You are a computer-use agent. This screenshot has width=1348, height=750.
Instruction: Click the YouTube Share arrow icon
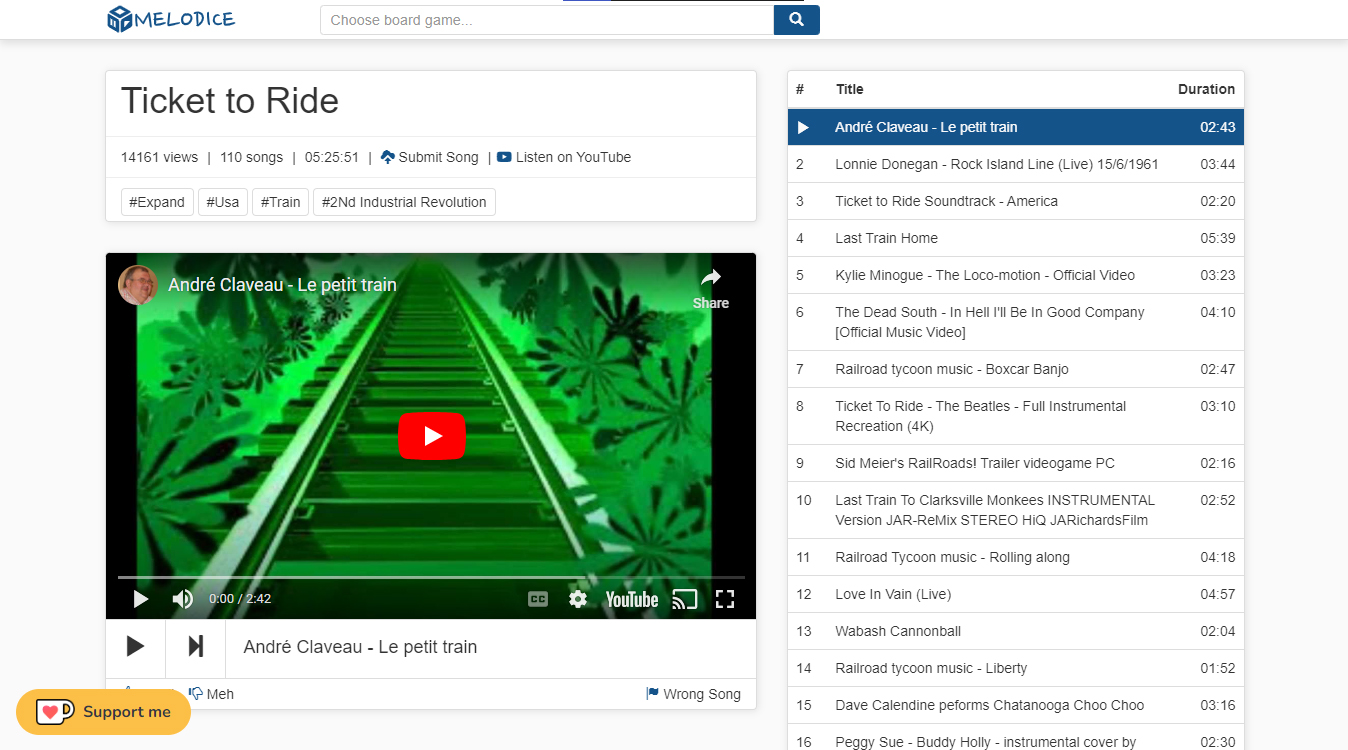point(711,279)
